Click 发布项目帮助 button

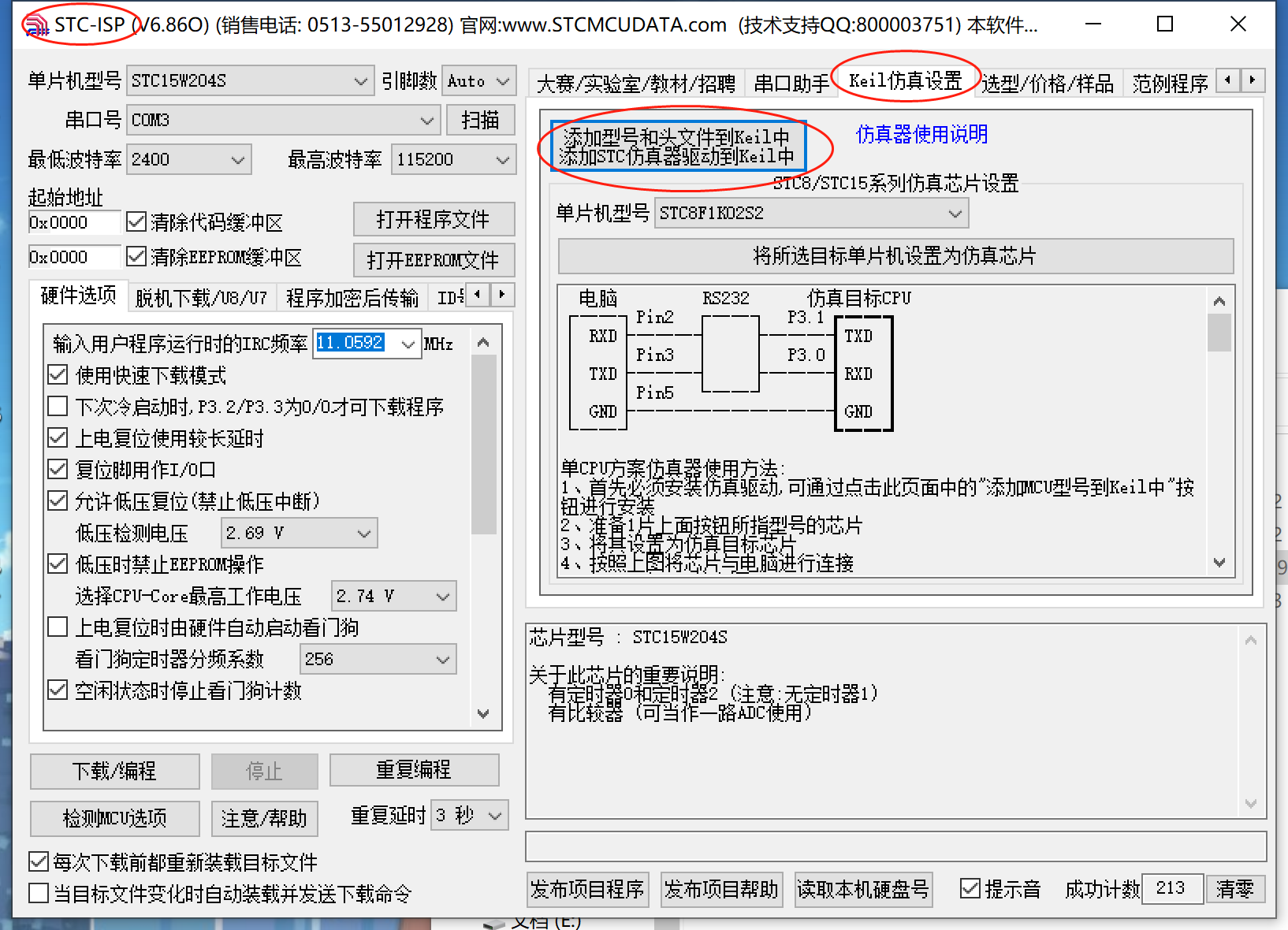point(721,890)
